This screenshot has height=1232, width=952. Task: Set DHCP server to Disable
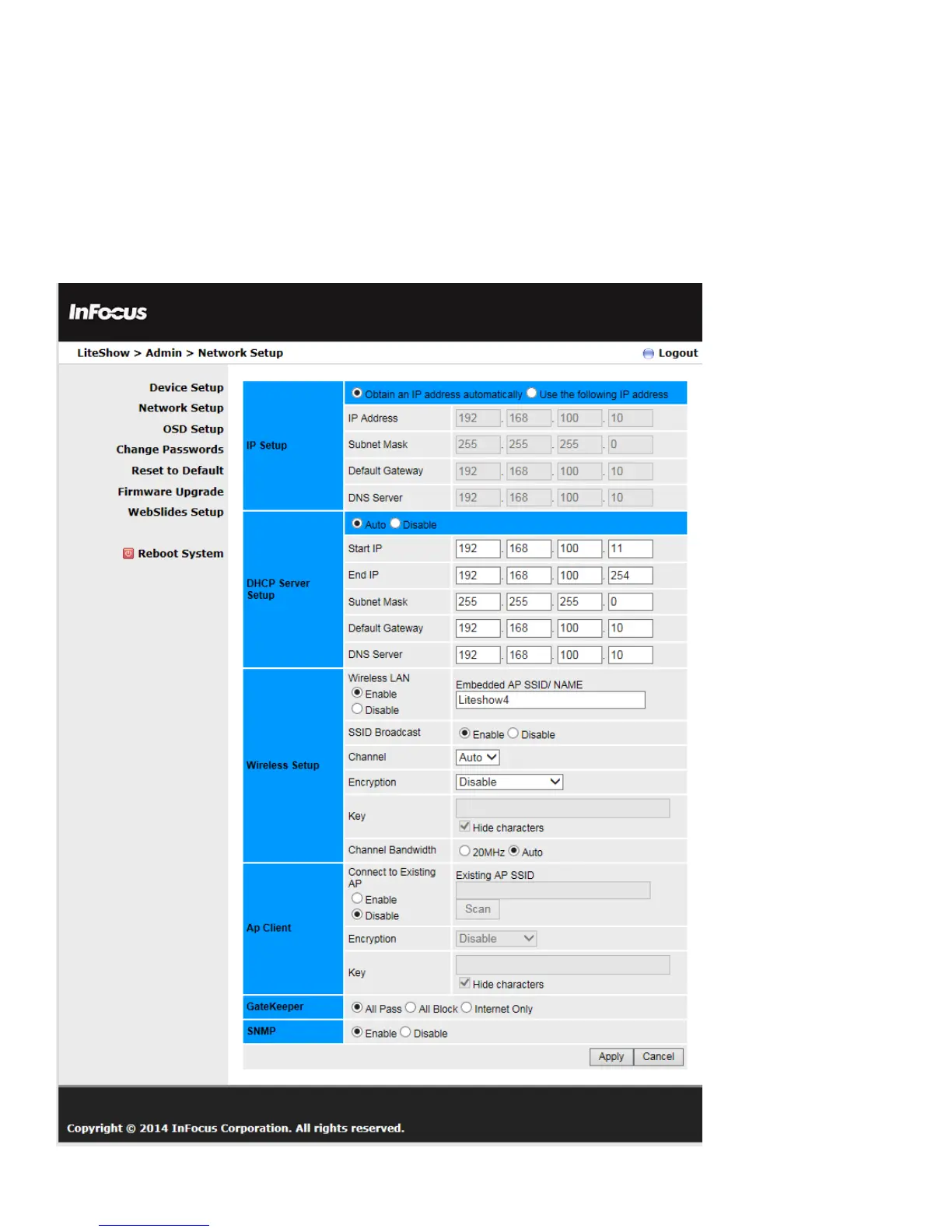pyautogui.click(x=395, y=523)
